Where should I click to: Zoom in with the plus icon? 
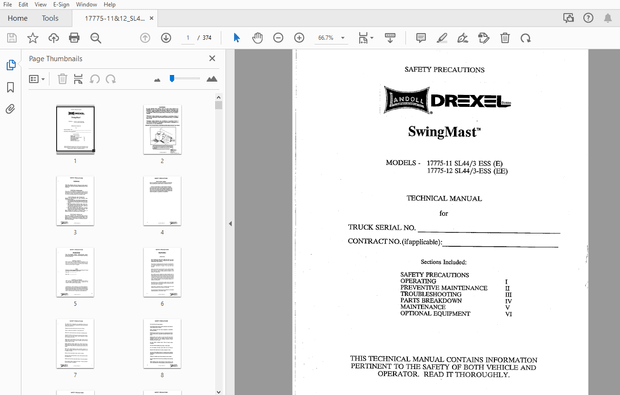click(299, 38)
